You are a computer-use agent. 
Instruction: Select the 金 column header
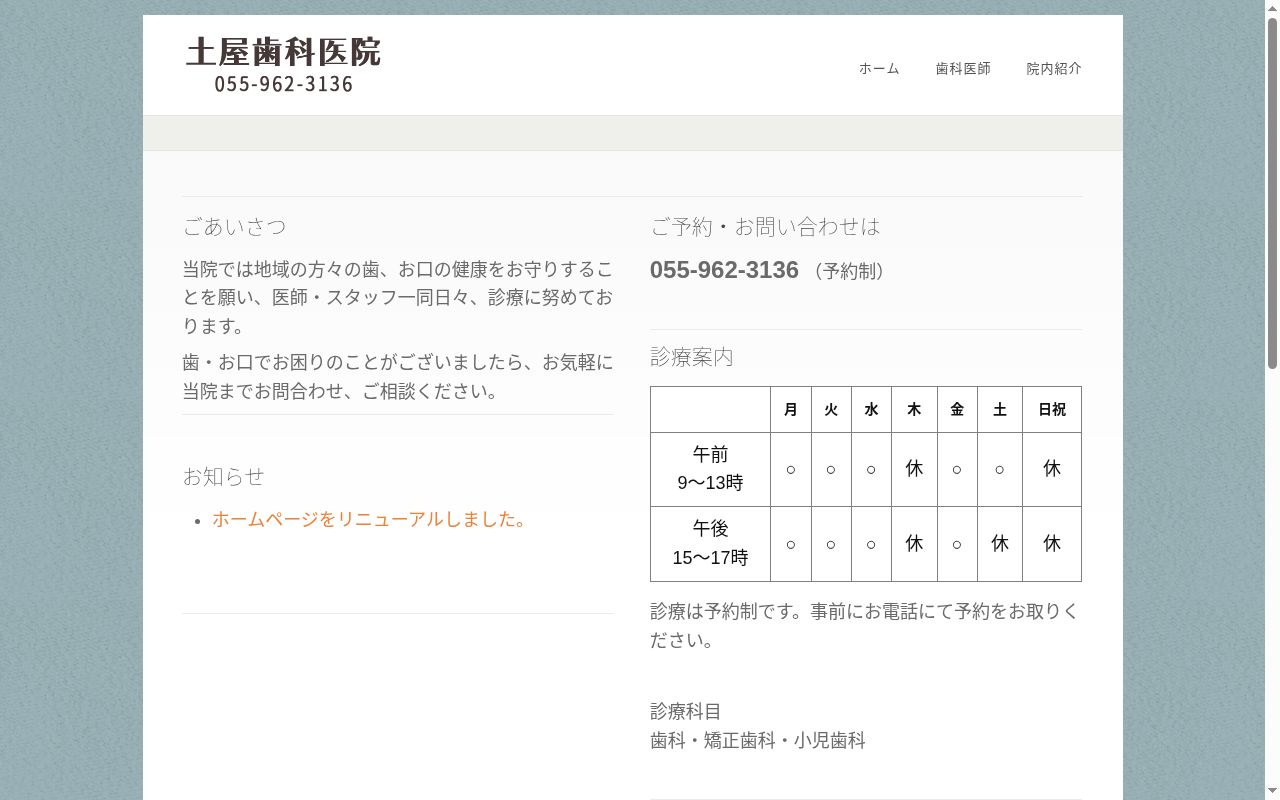pyautogui.click(x=957, y=409)
